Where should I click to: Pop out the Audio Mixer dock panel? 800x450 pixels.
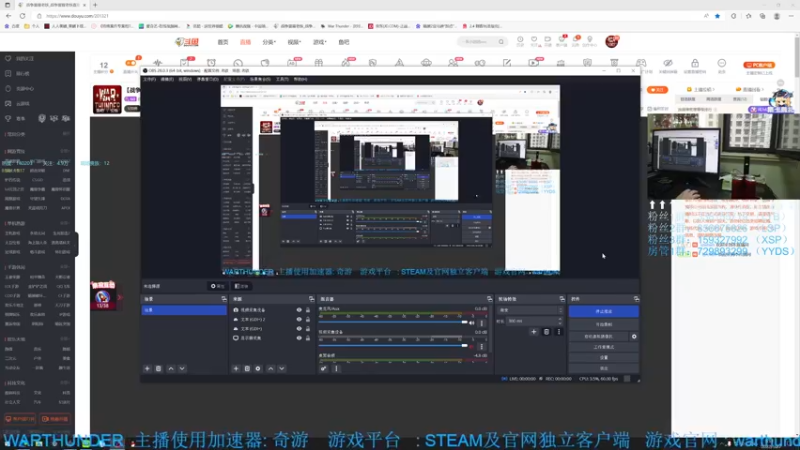pyautogui.click(x=489, y=299)
